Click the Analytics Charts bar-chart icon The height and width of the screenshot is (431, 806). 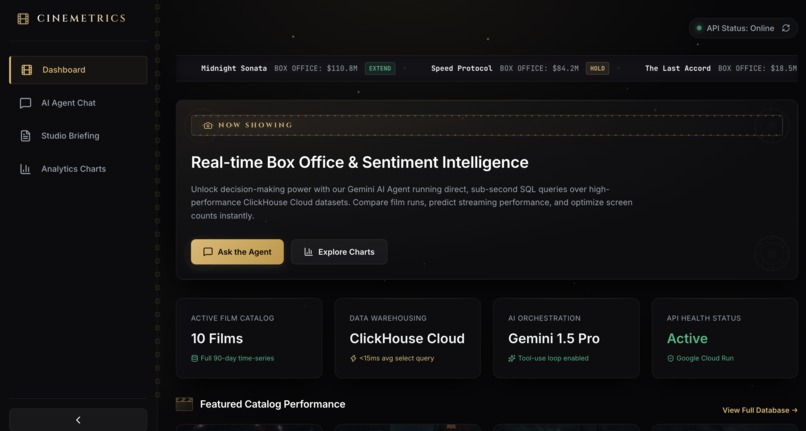[x=25, y=169]
